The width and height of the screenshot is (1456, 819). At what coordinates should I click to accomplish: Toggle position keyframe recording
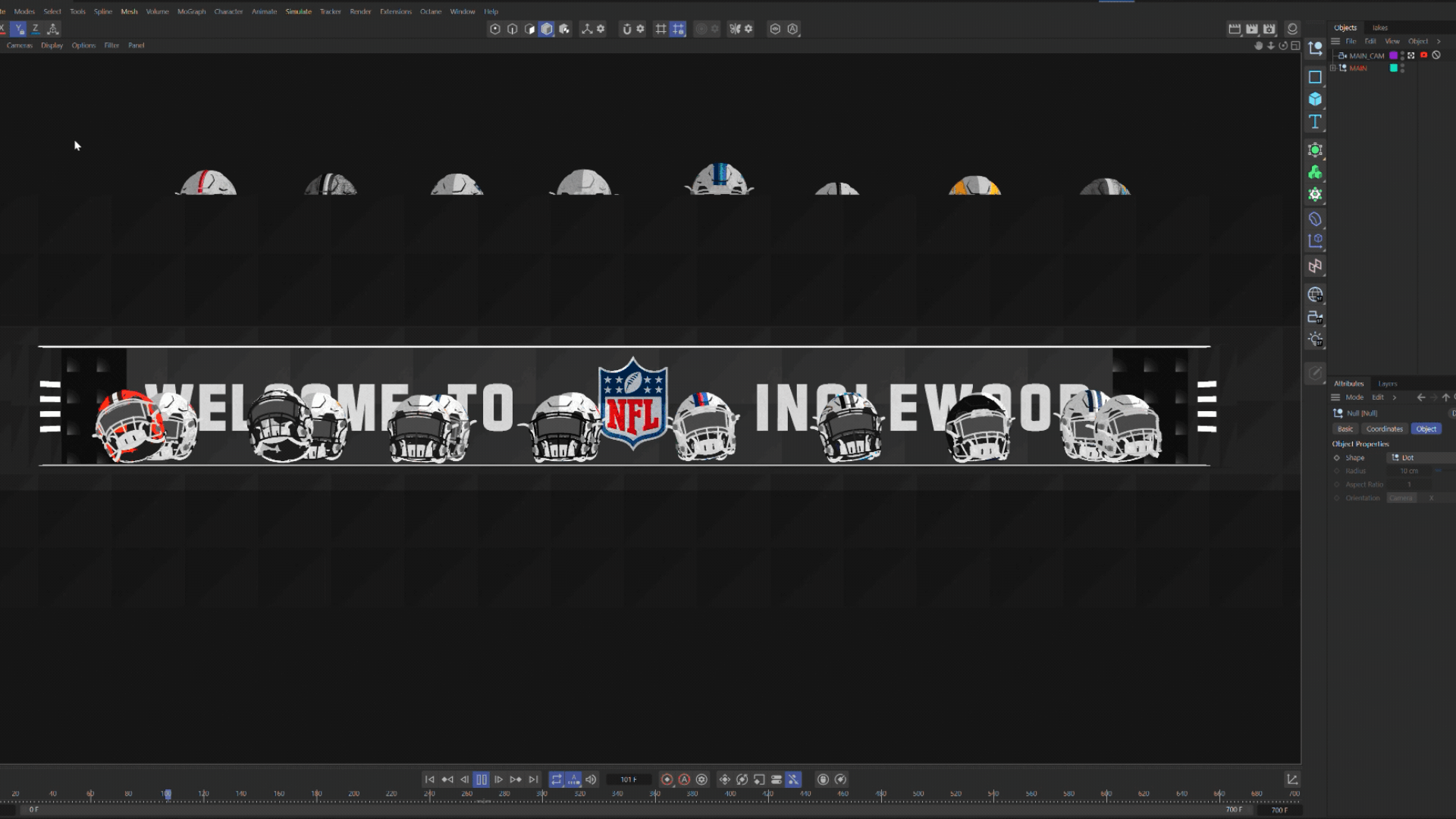(x=725, y=780)
